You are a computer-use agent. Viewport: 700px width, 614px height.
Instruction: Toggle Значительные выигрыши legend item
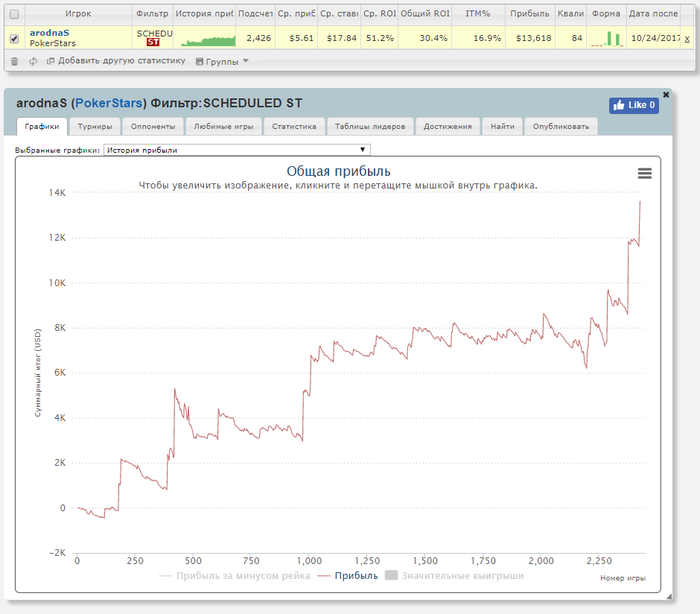[x=454, y=576]
